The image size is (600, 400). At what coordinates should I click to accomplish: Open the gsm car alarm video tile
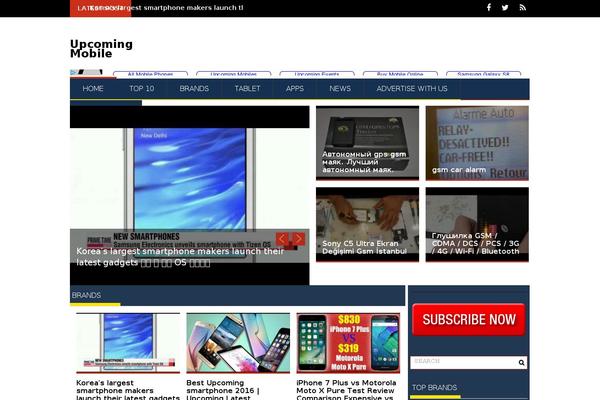[x=477, y=143]
